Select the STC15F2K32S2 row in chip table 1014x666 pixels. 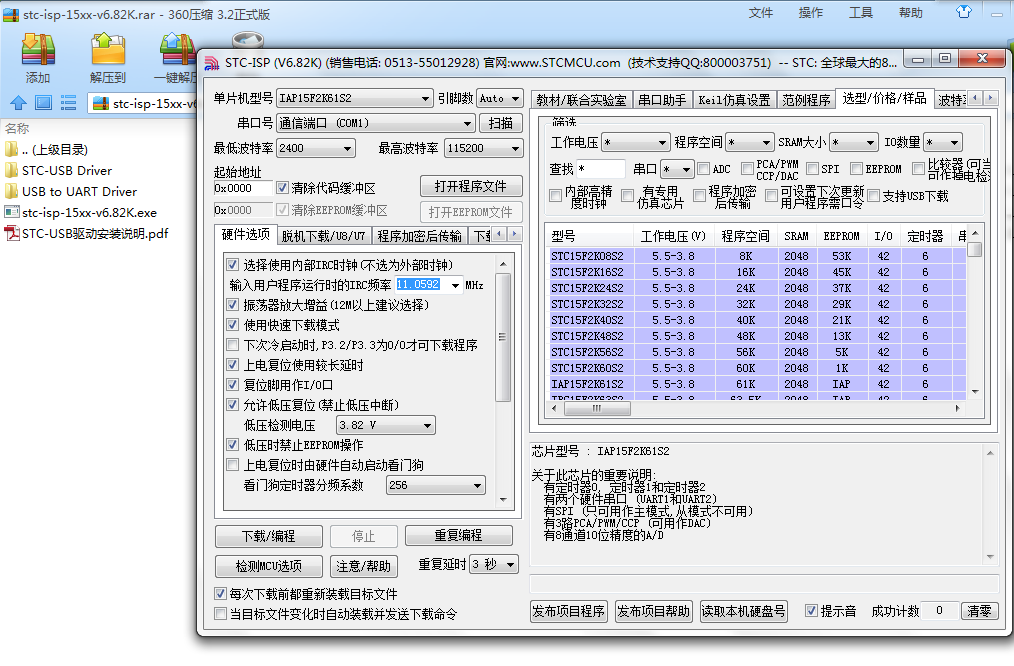point(757,304)
